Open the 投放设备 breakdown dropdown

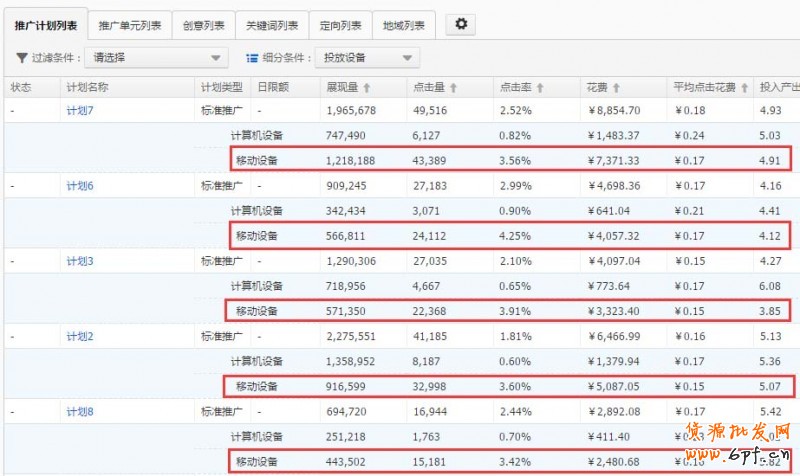tap(366, 58)
